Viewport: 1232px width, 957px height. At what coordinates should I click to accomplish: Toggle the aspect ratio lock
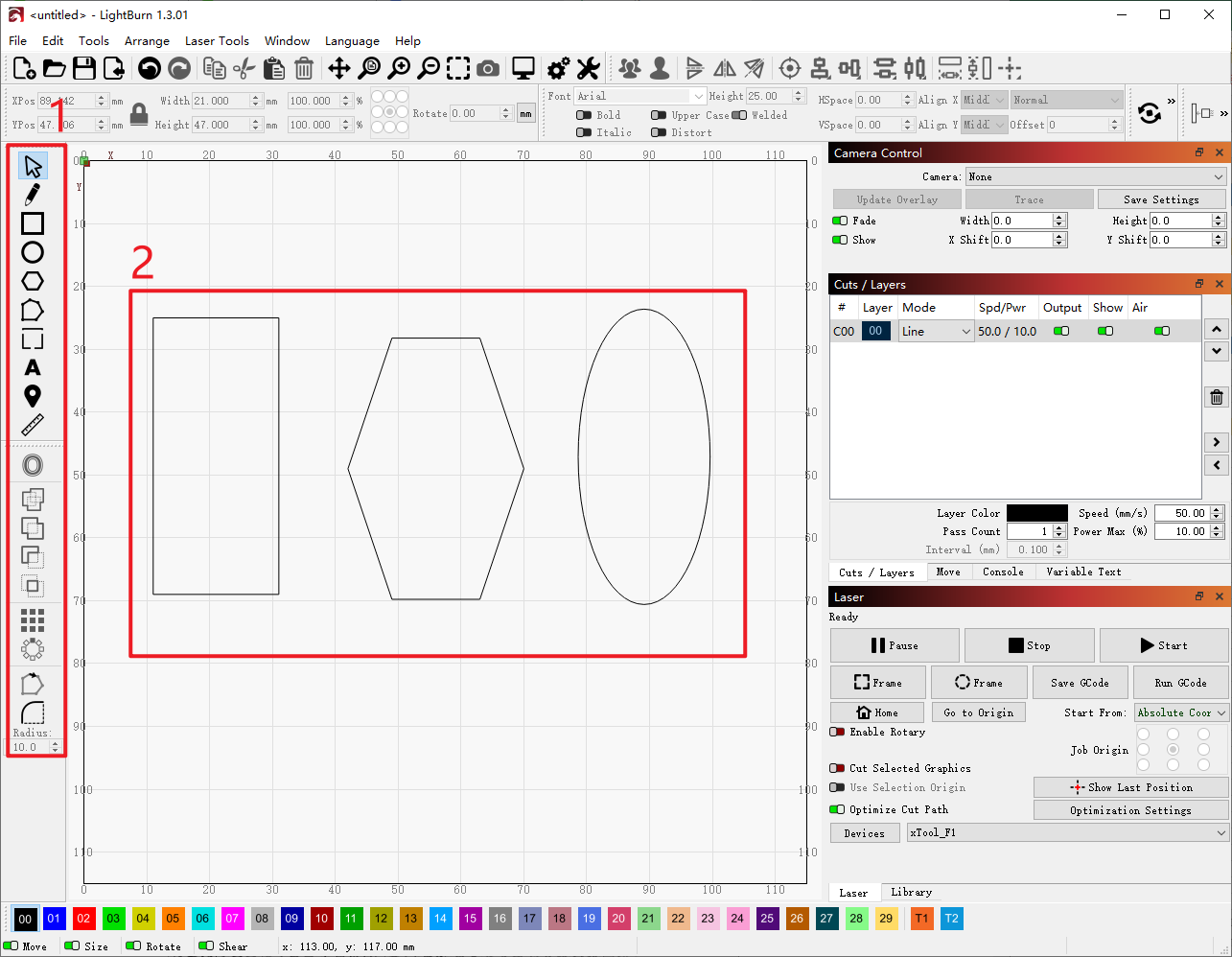[139, 114]
